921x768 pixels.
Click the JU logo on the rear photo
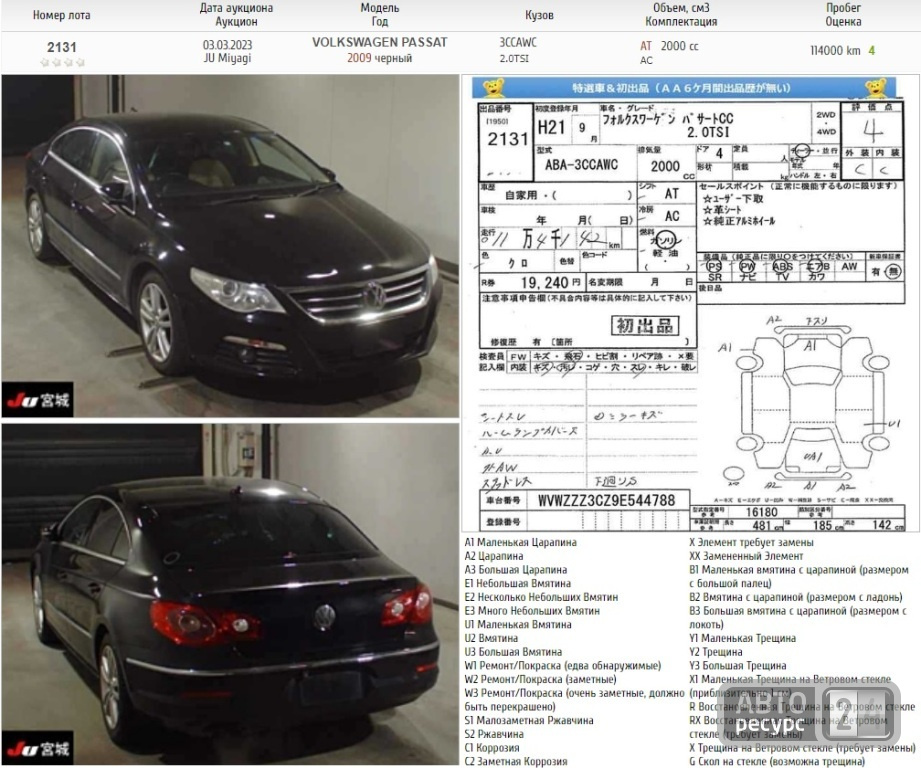[x=38, y=749]
